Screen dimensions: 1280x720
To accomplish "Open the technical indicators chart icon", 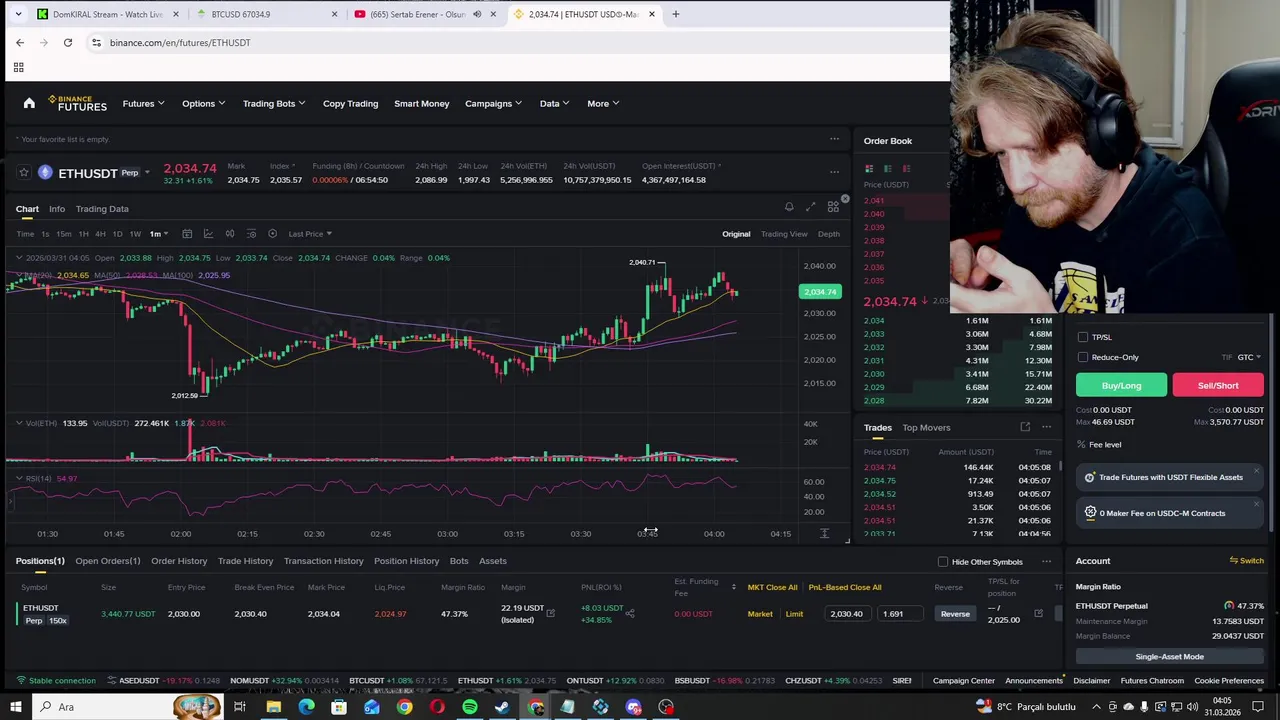I will [208, 234].
